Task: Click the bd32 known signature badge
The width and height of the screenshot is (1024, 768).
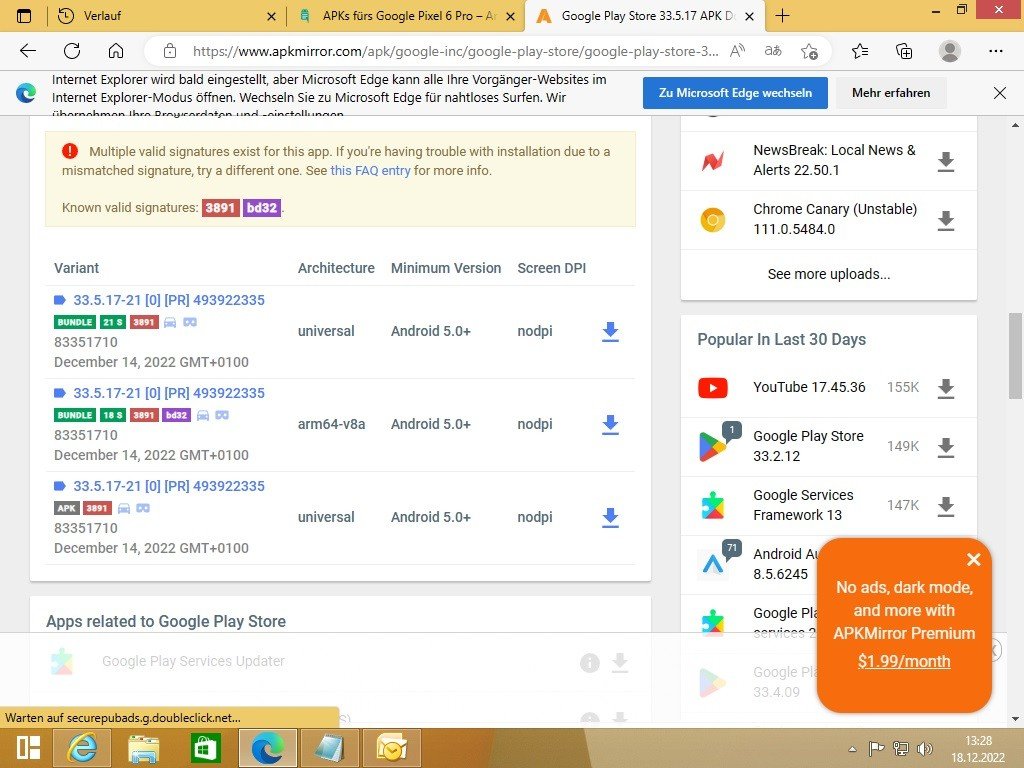Action: [x=262, y=208]
